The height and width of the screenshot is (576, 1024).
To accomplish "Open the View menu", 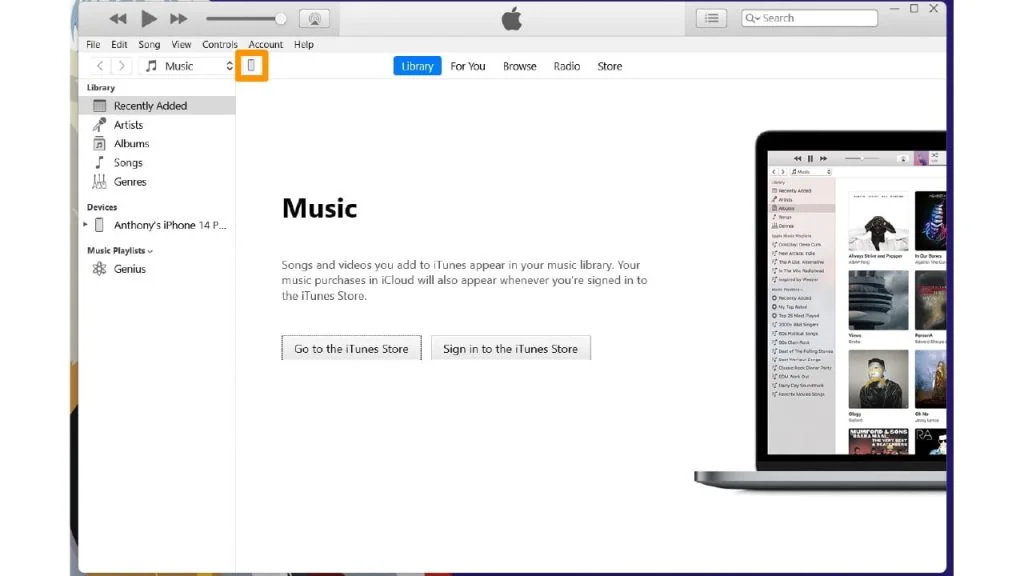I will pyautogui.click(x=181, y=44).
